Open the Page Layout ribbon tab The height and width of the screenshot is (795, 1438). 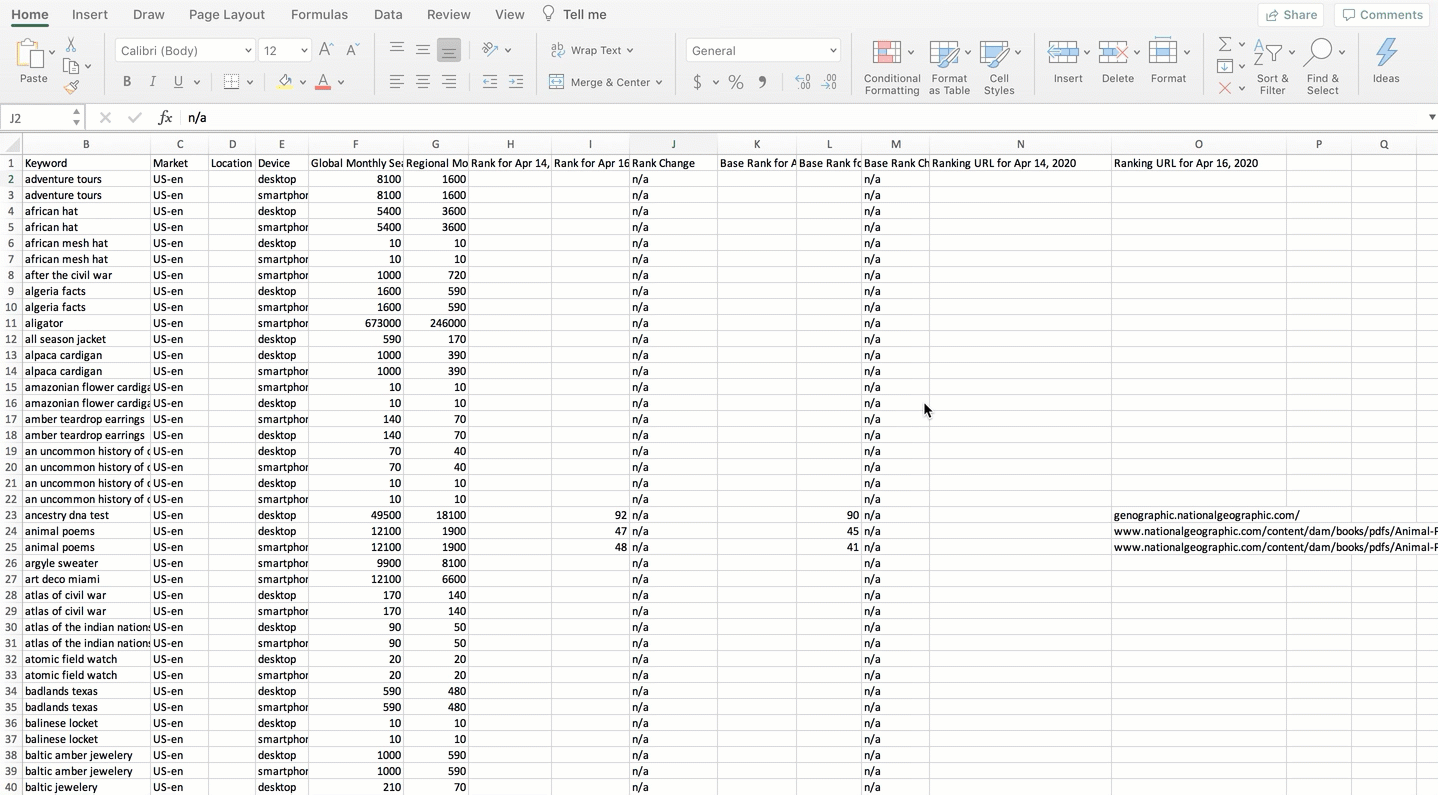click(x=226, y=15)
